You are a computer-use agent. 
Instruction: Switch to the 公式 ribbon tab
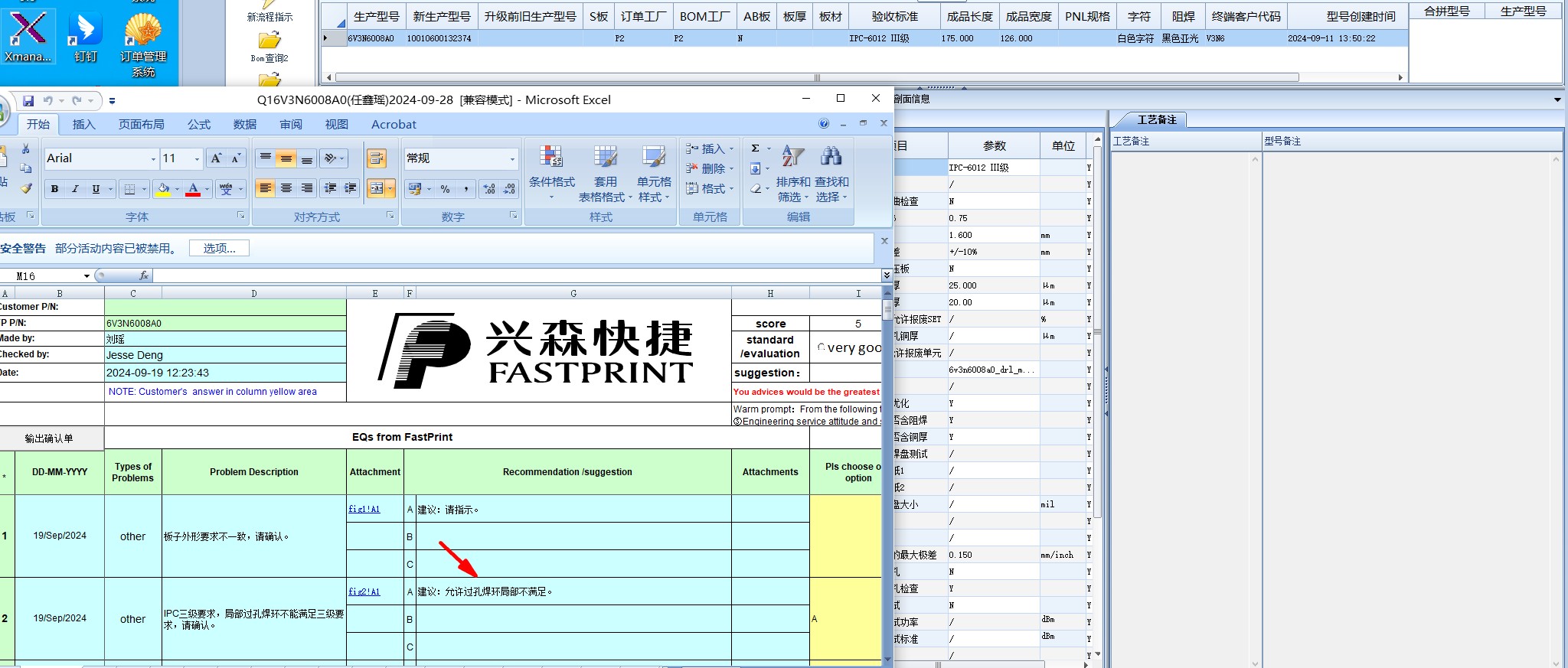(199, 124)
